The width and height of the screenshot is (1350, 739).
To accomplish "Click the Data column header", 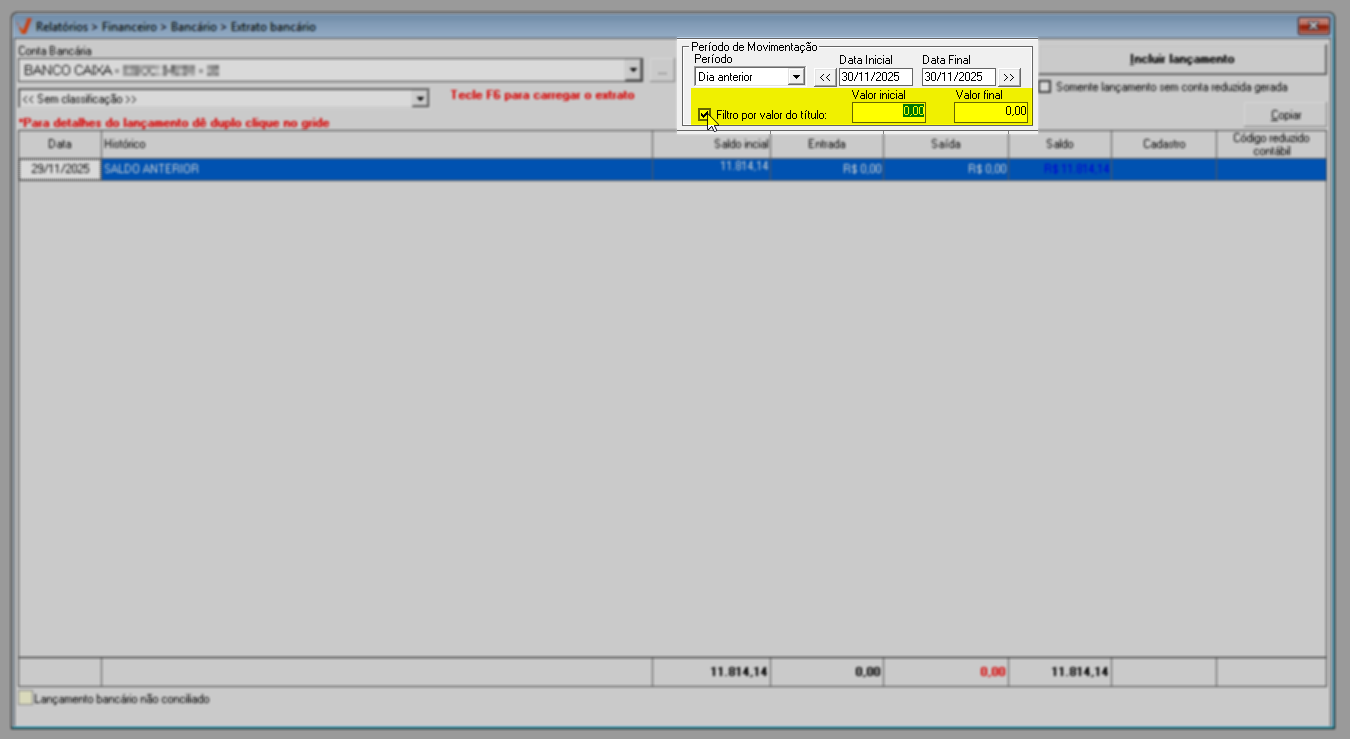I will [x=60, y=145].
